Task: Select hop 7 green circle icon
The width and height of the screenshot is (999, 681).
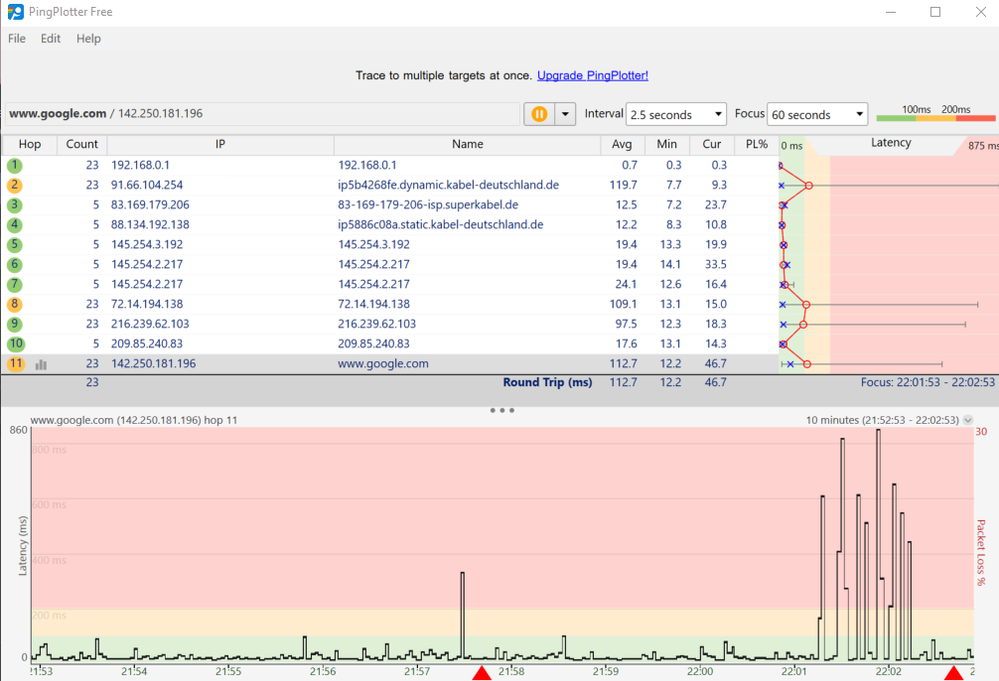Action: tap(15, 284)
